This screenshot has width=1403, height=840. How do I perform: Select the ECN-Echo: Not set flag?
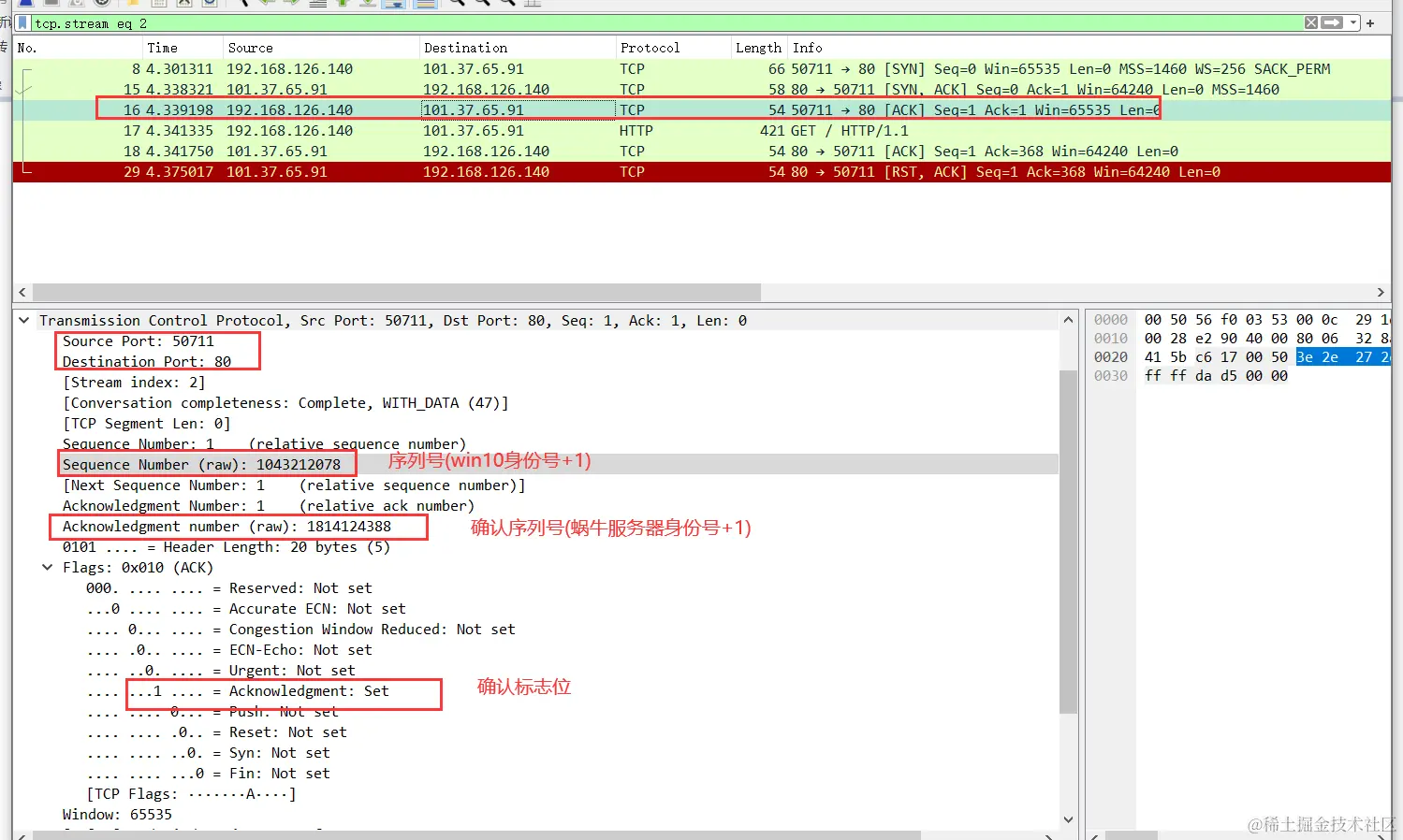pyautogui.click(x=229, y=650)
